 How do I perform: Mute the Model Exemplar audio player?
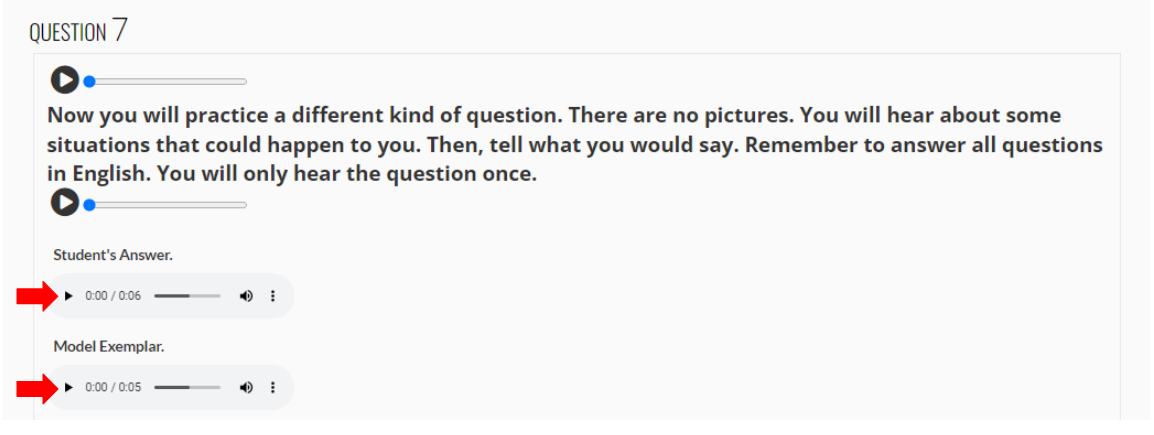click(246, 387)
